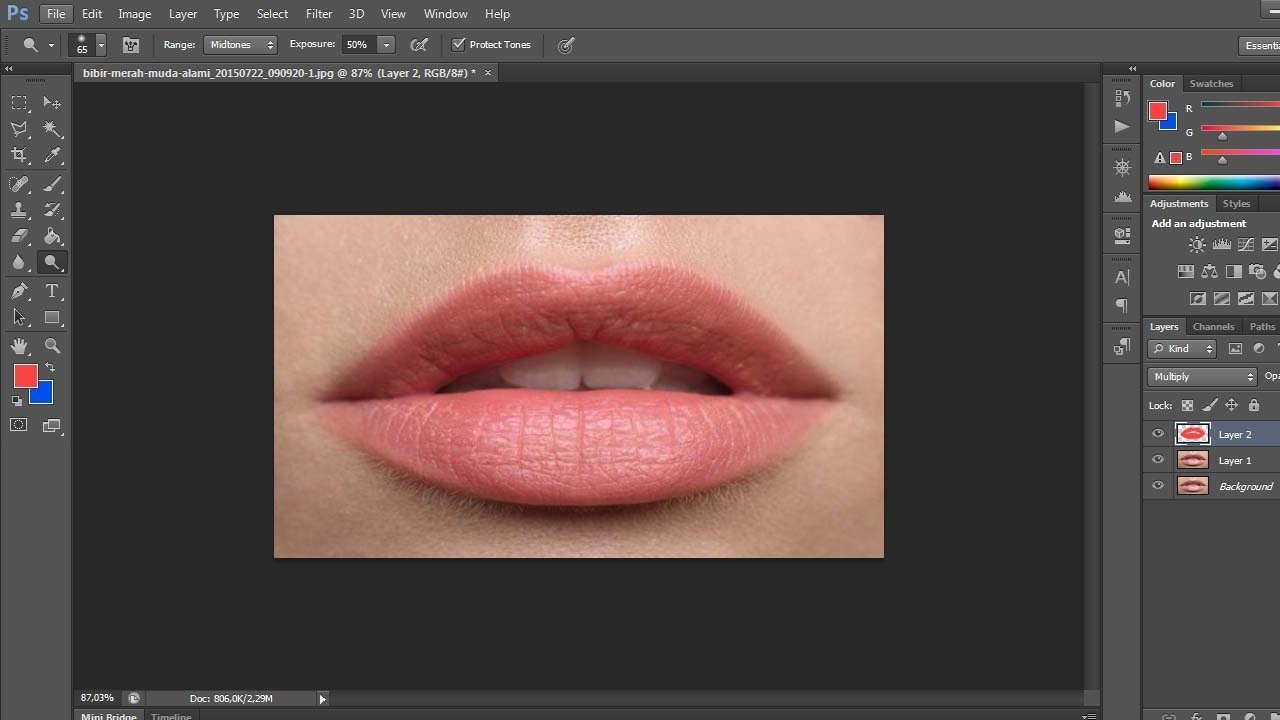1280x720 pixels.
Task: Hide the Background layer eye
Action: coord(1158,486)
